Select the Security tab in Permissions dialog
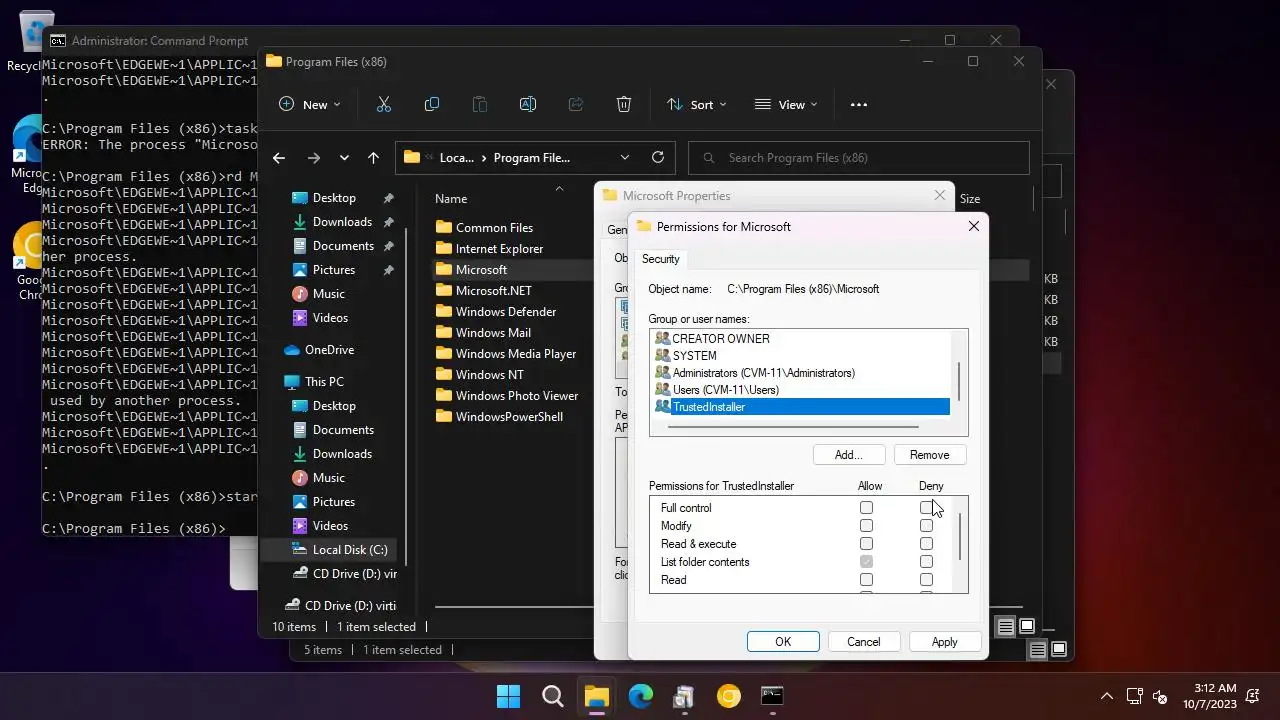The width and height of the screenshot is (1280, 720). point(660,259)
